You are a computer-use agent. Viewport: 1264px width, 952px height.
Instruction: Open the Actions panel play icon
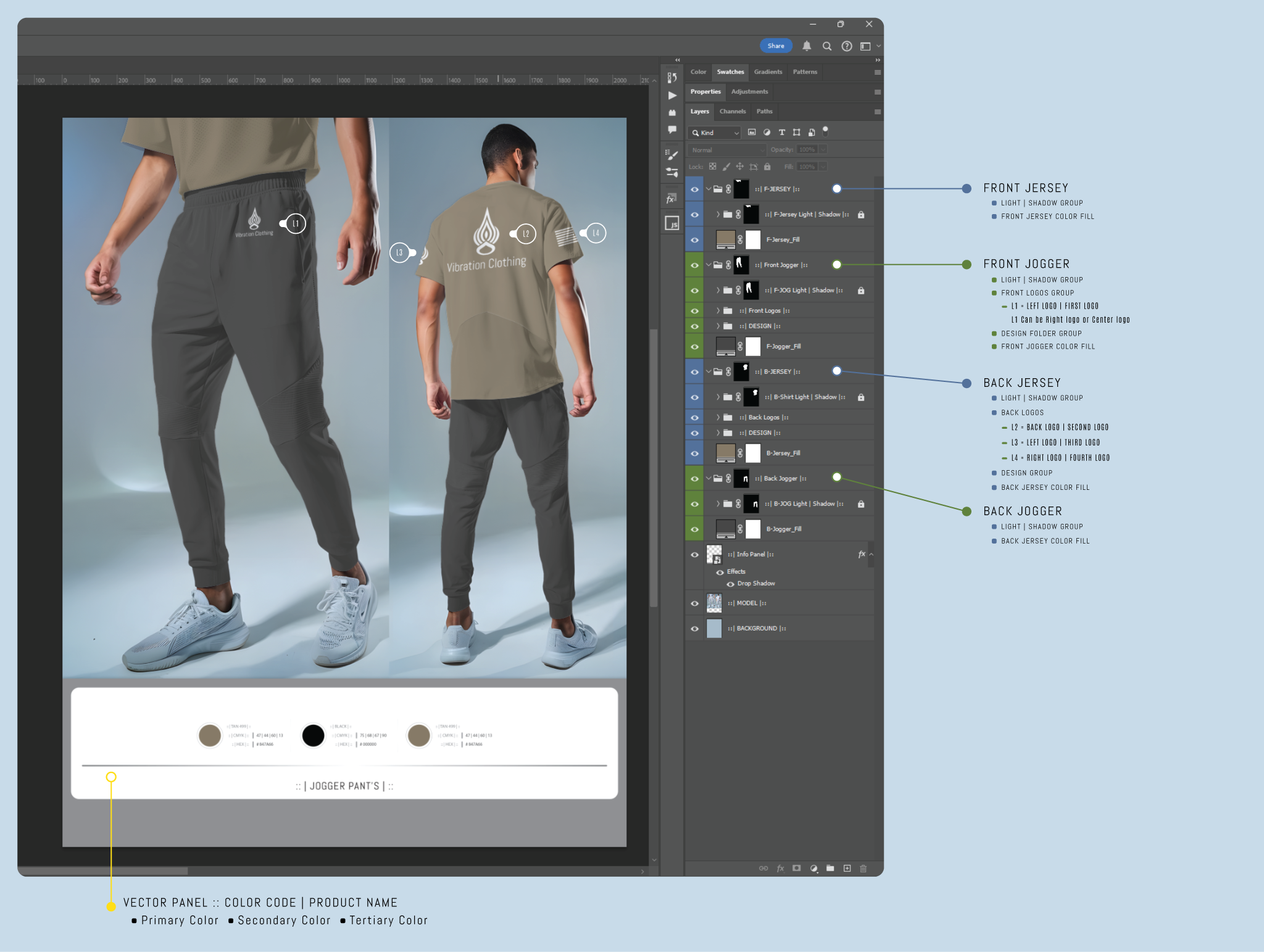point(672,96)
